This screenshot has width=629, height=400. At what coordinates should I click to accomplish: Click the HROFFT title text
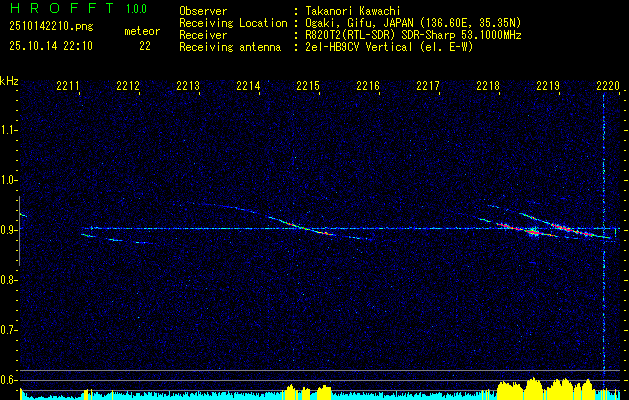(x=62, y=8)
